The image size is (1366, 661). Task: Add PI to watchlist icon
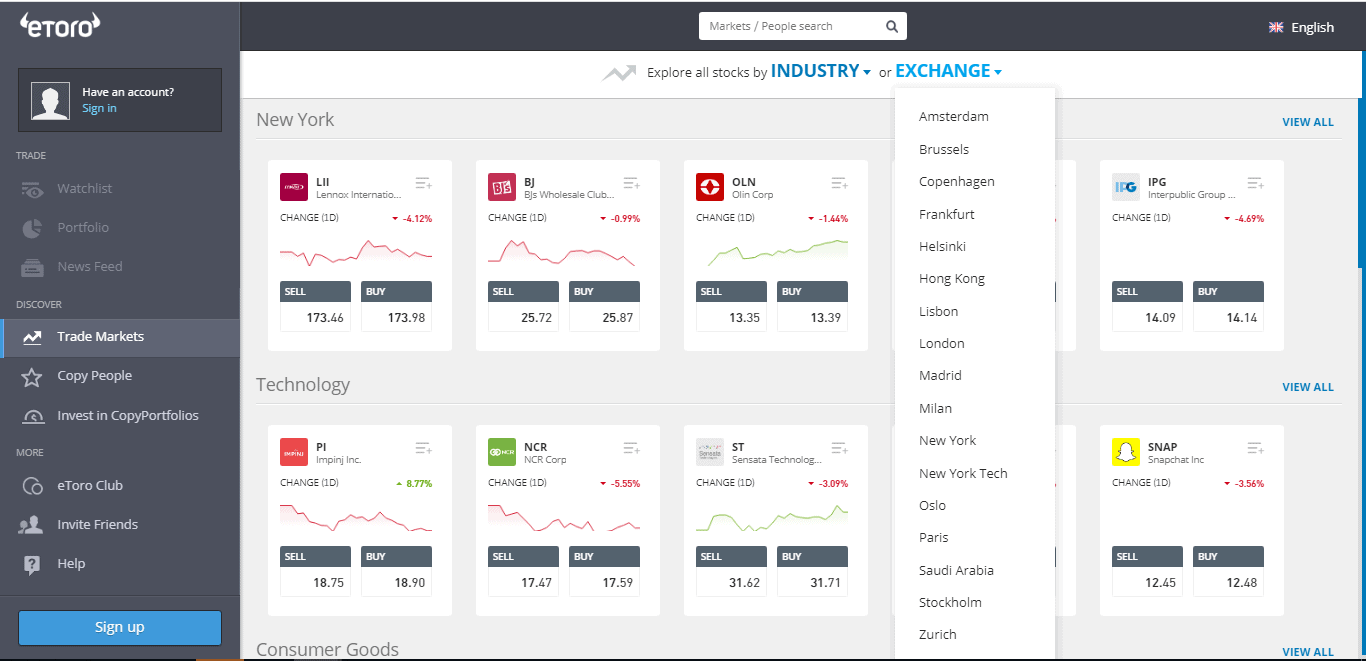[x=424, y=448]
